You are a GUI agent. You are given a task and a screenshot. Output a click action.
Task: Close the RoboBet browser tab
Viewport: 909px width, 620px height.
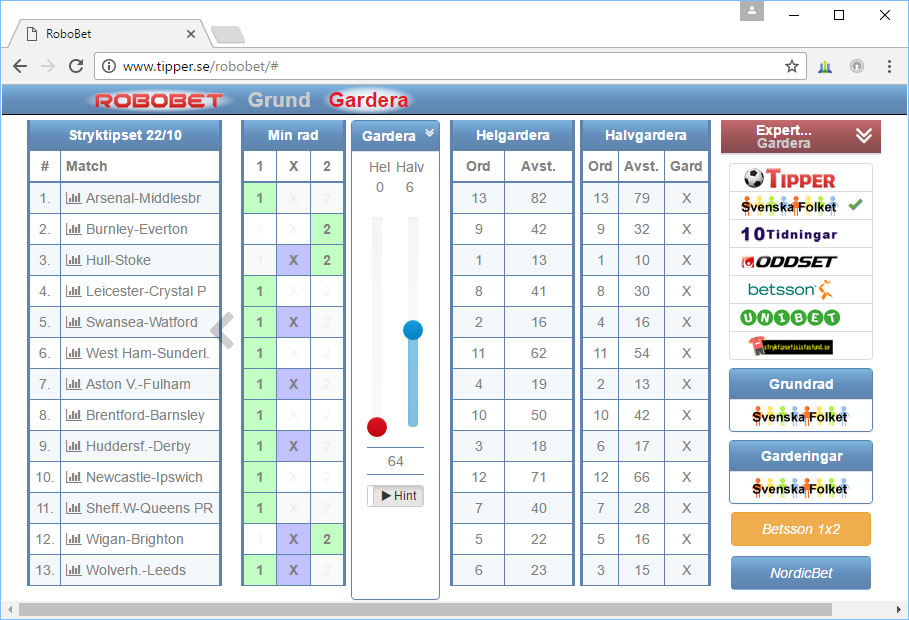pos(191,34)
